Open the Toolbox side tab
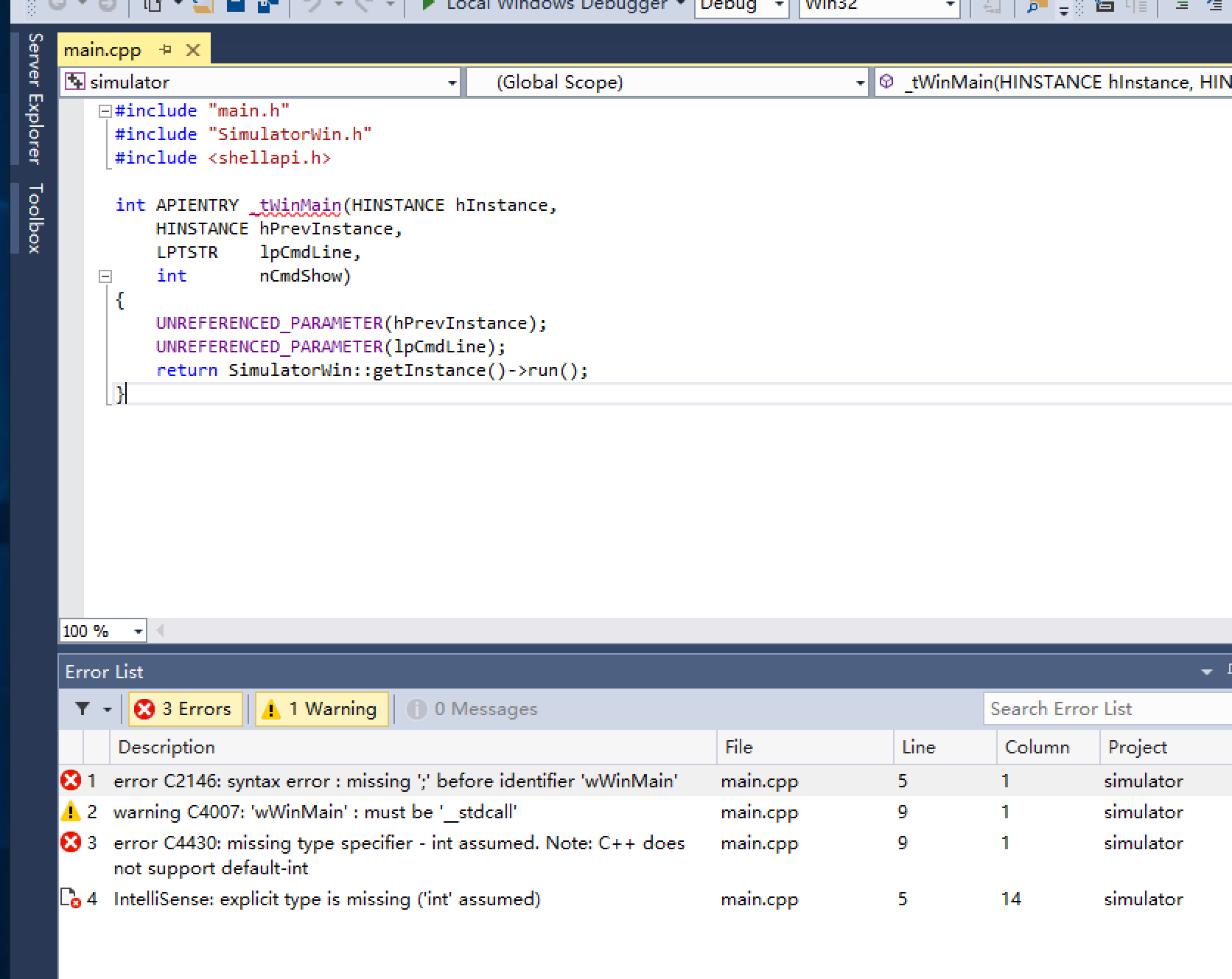The image size is (1232, 979). pyautogui.click(x=35, y=218)
